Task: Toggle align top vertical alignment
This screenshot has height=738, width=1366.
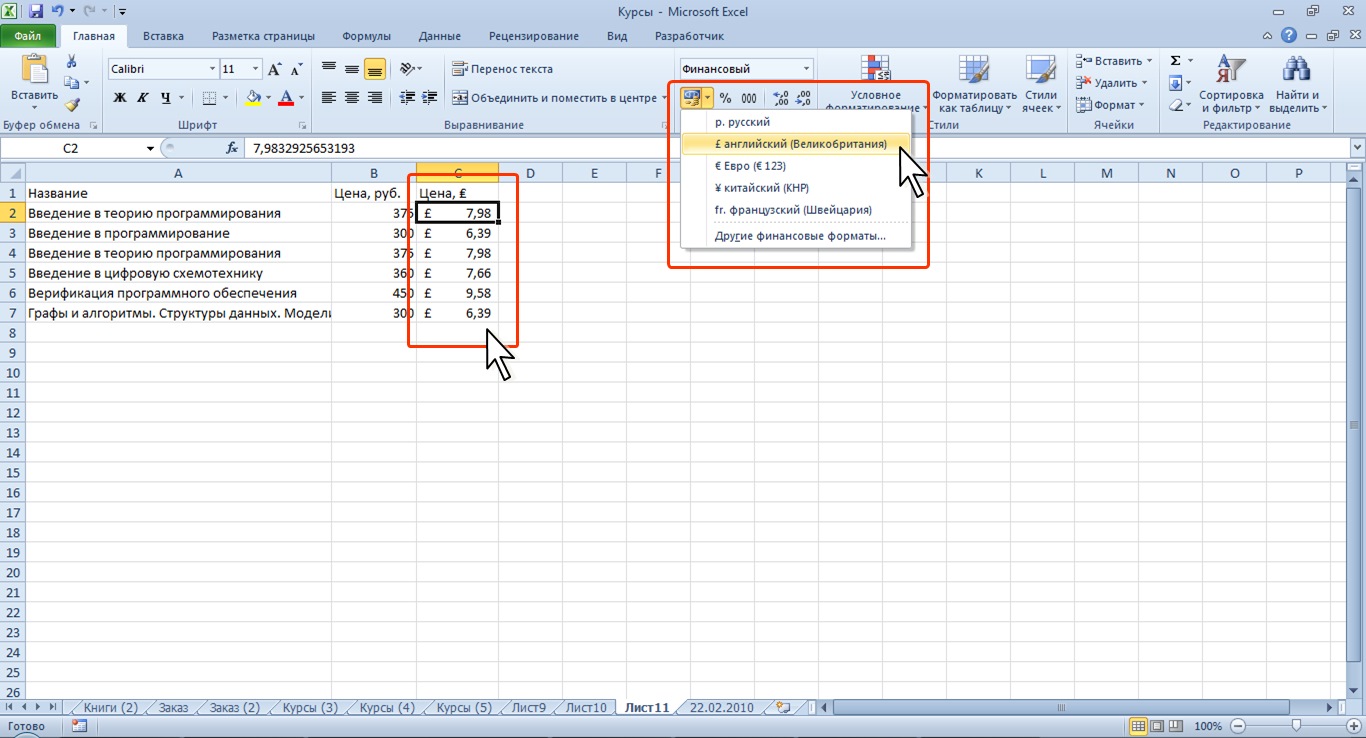Action: (329, 69)
